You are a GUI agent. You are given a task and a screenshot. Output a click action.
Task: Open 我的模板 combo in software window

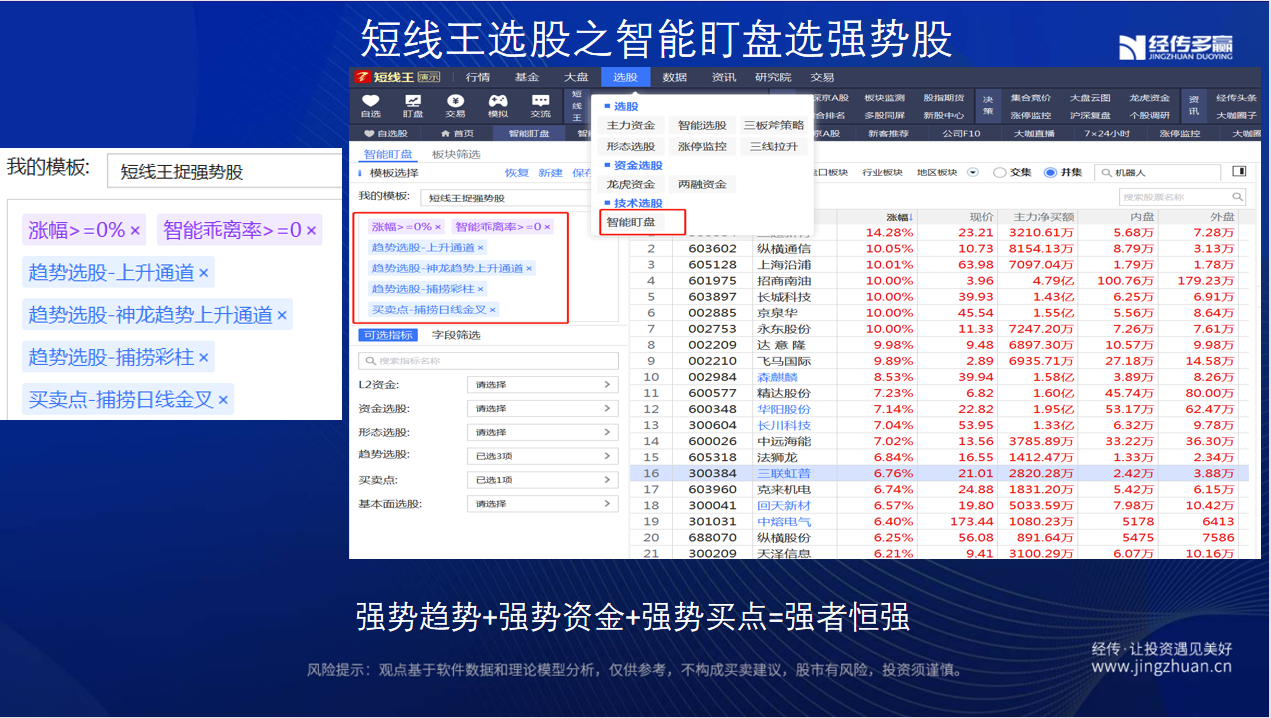pos(519,198)
